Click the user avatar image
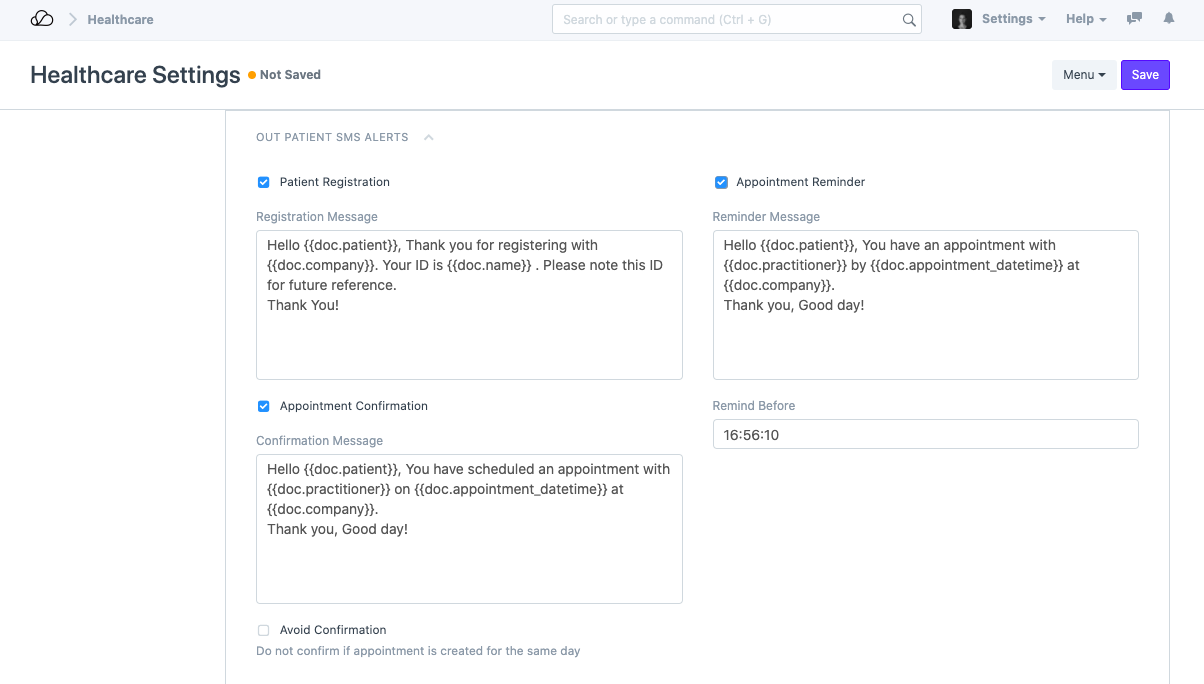 pyautogui.click(x=961, y=18)
